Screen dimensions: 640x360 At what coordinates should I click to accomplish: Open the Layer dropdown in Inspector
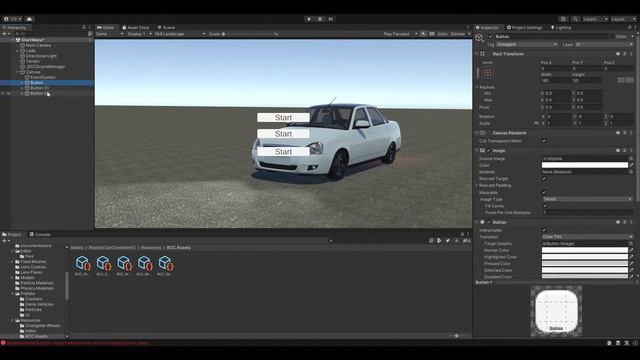pos(604,44)
